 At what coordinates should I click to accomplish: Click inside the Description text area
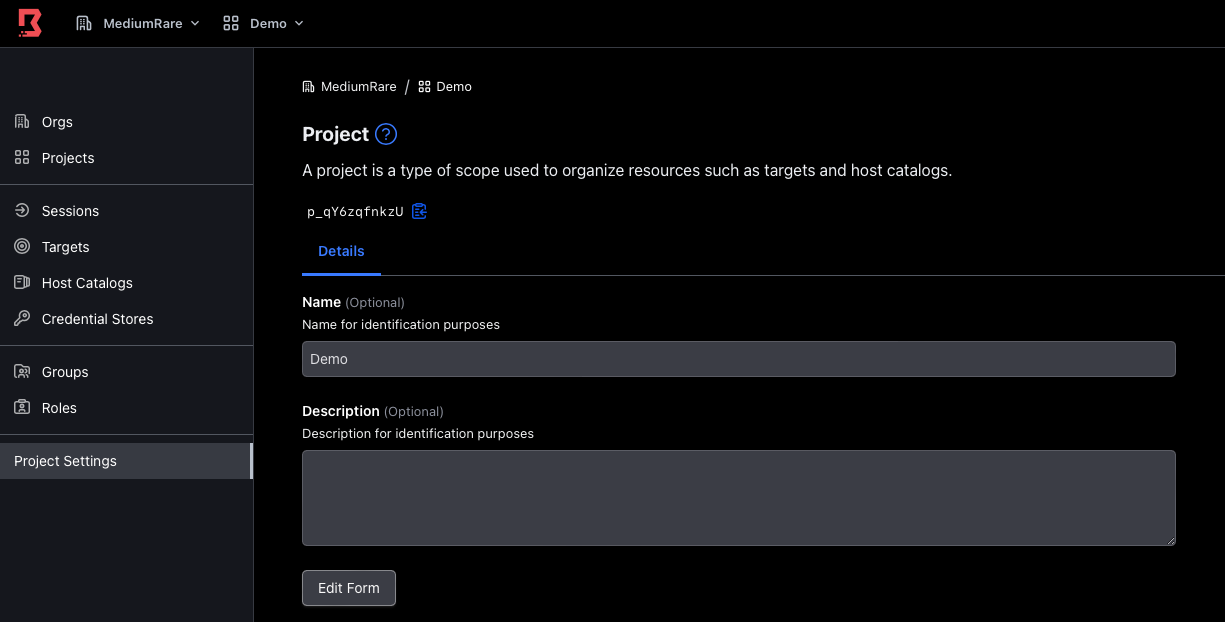click(x=738, y=497)
